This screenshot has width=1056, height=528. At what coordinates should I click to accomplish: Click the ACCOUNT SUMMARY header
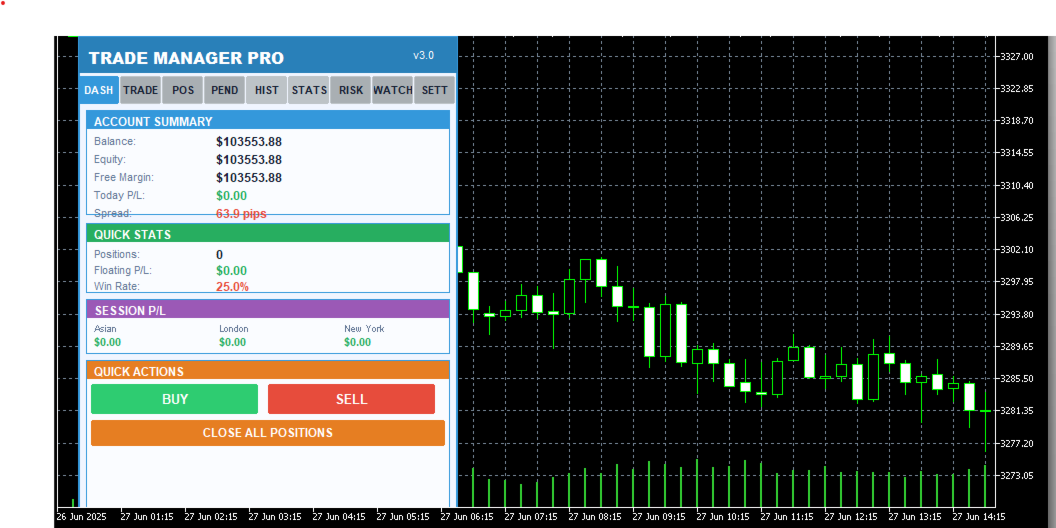click(x=268, y=121)
